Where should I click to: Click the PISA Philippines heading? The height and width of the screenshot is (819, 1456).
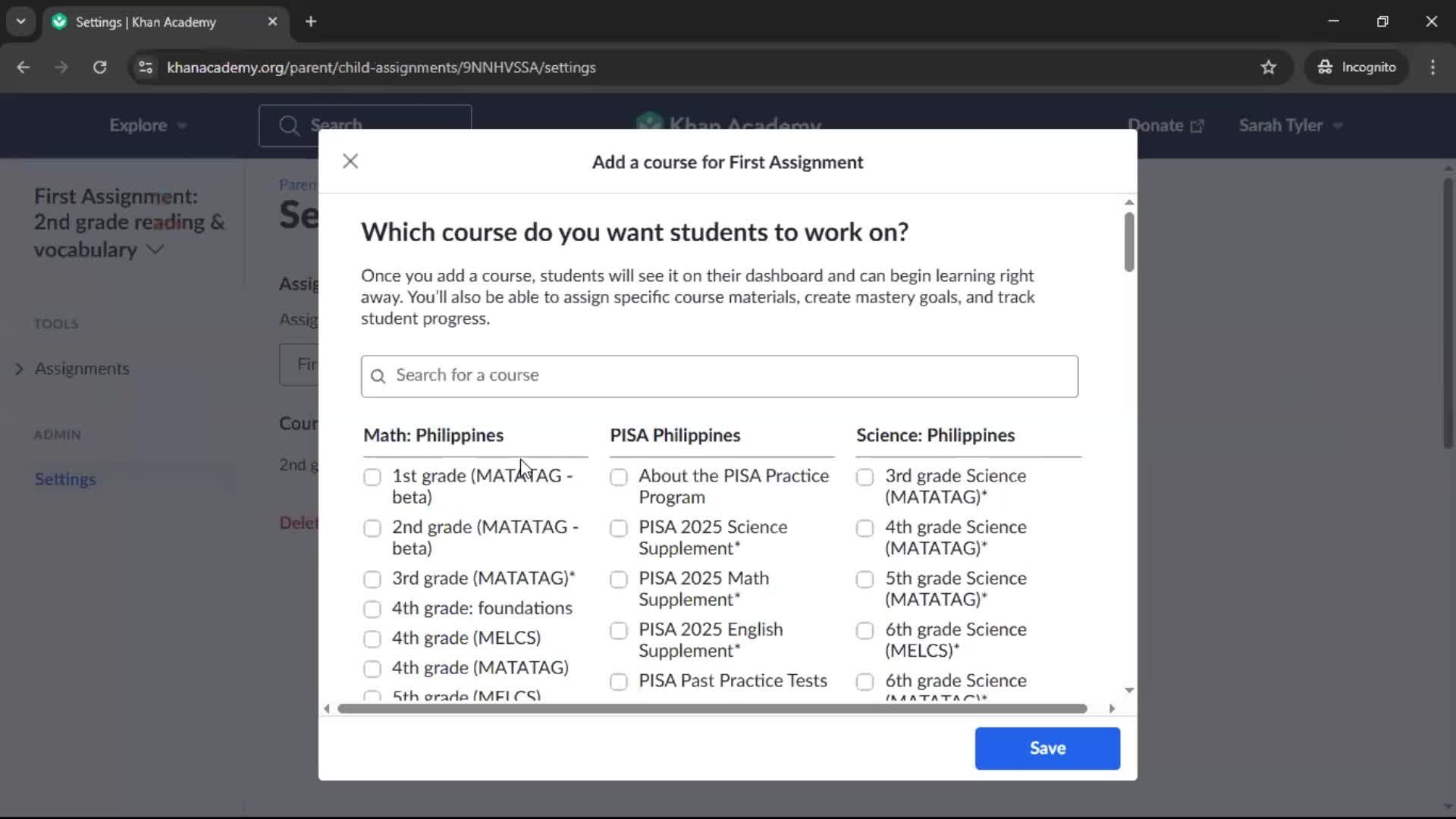pos(675,435)
